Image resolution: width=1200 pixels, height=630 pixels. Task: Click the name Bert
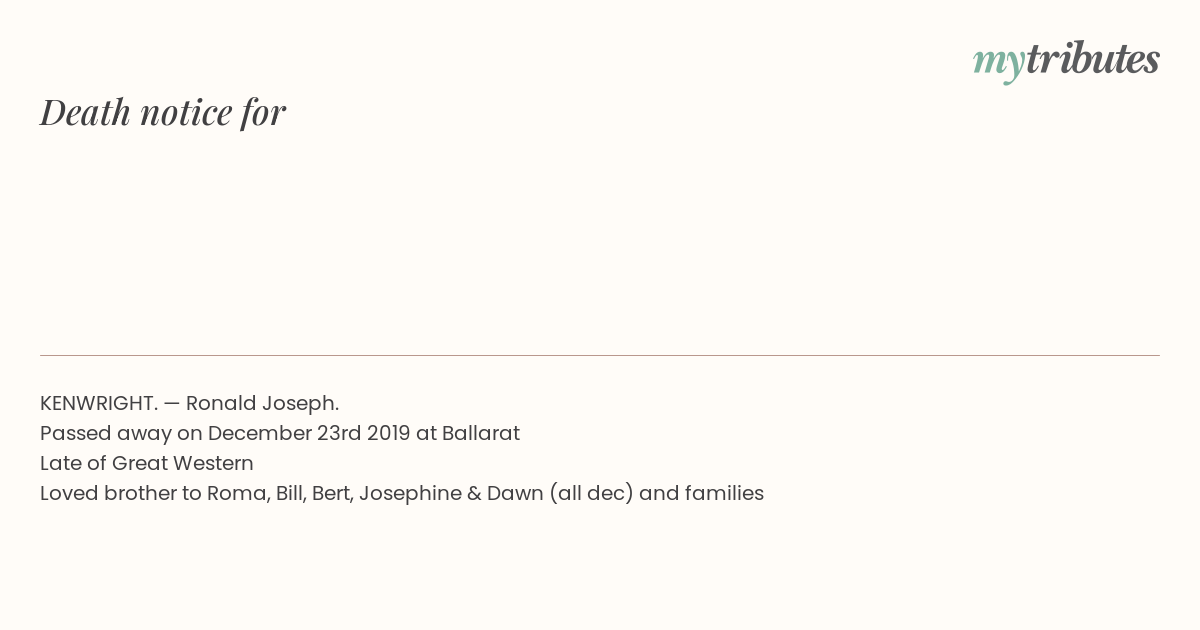tap(331, 493)
